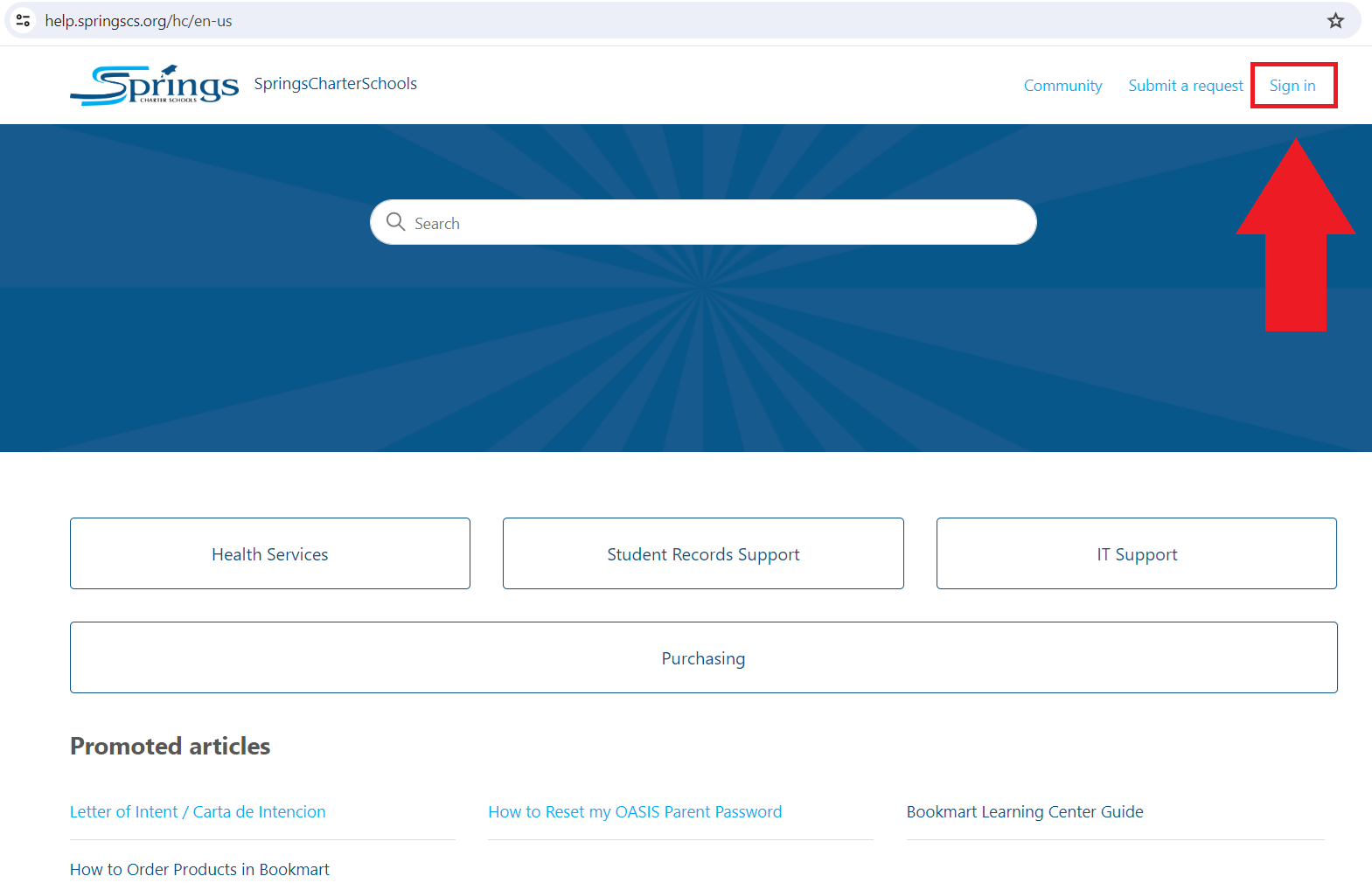Select the IT Support category
Image resolution: width=1372 pixels, height=883 pixels.
[1136, 554]
